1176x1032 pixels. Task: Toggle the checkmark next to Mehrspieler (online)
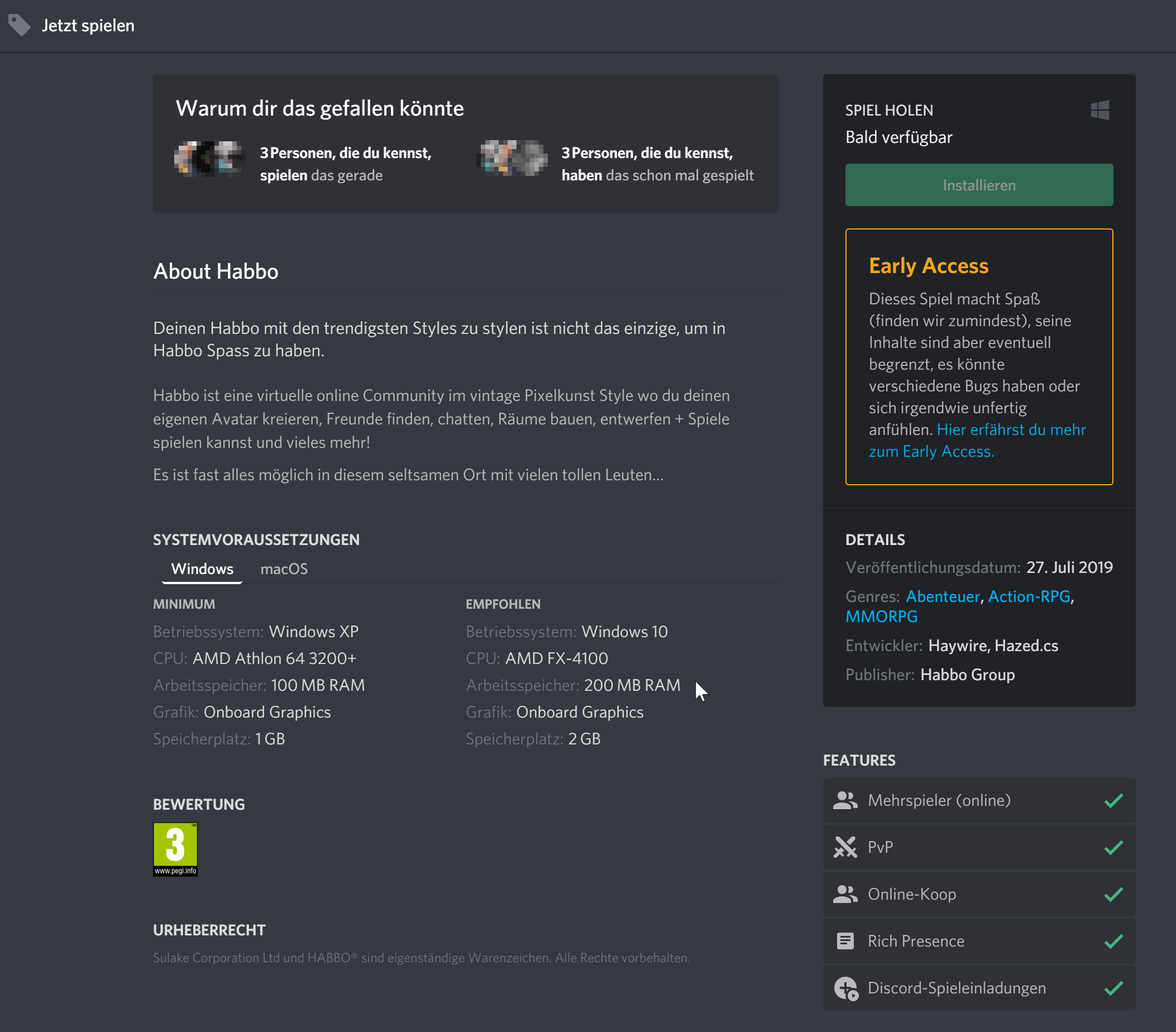tap(1114, 800)
